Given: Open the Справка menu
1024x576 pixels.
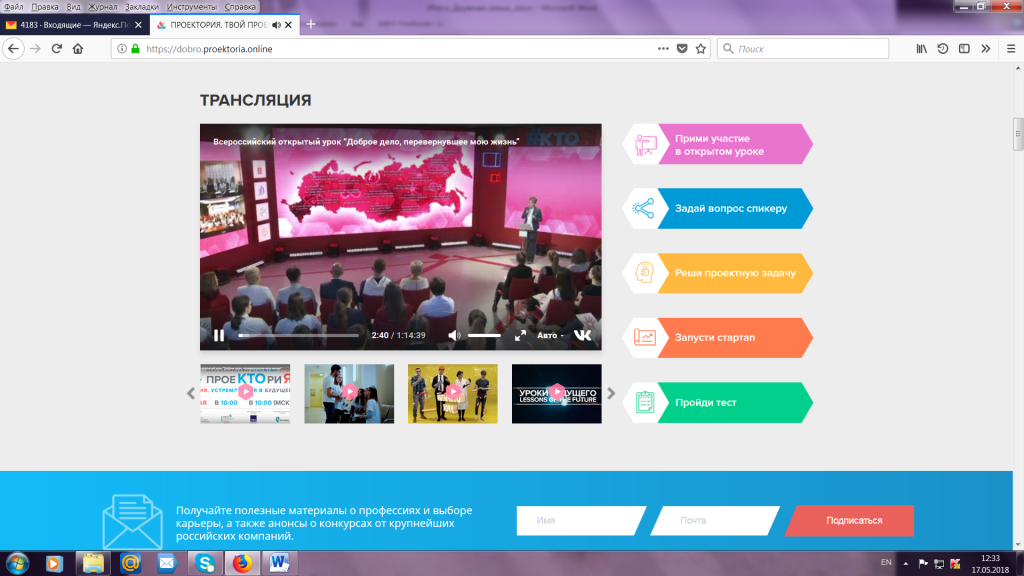Looking at the screenshot, I should point(240,7).
